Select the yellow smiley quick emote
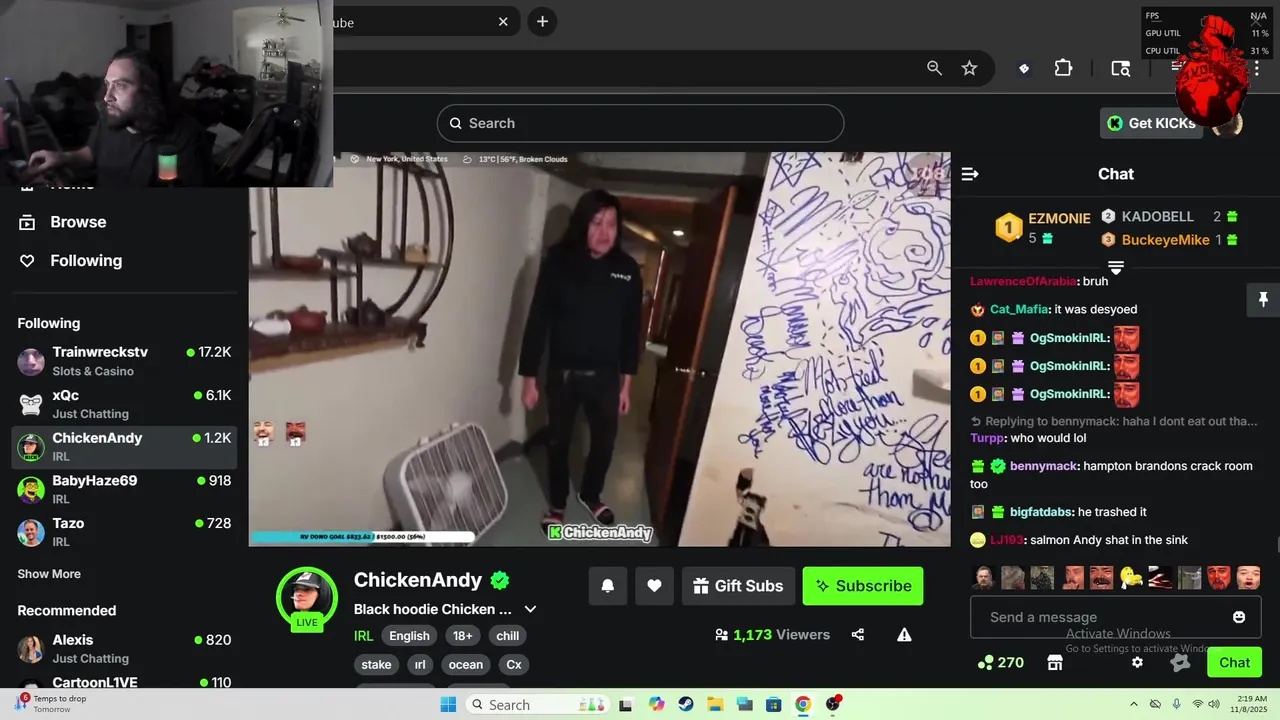1280x720 pixels. pyautogui.click(x=1131, y=577)
